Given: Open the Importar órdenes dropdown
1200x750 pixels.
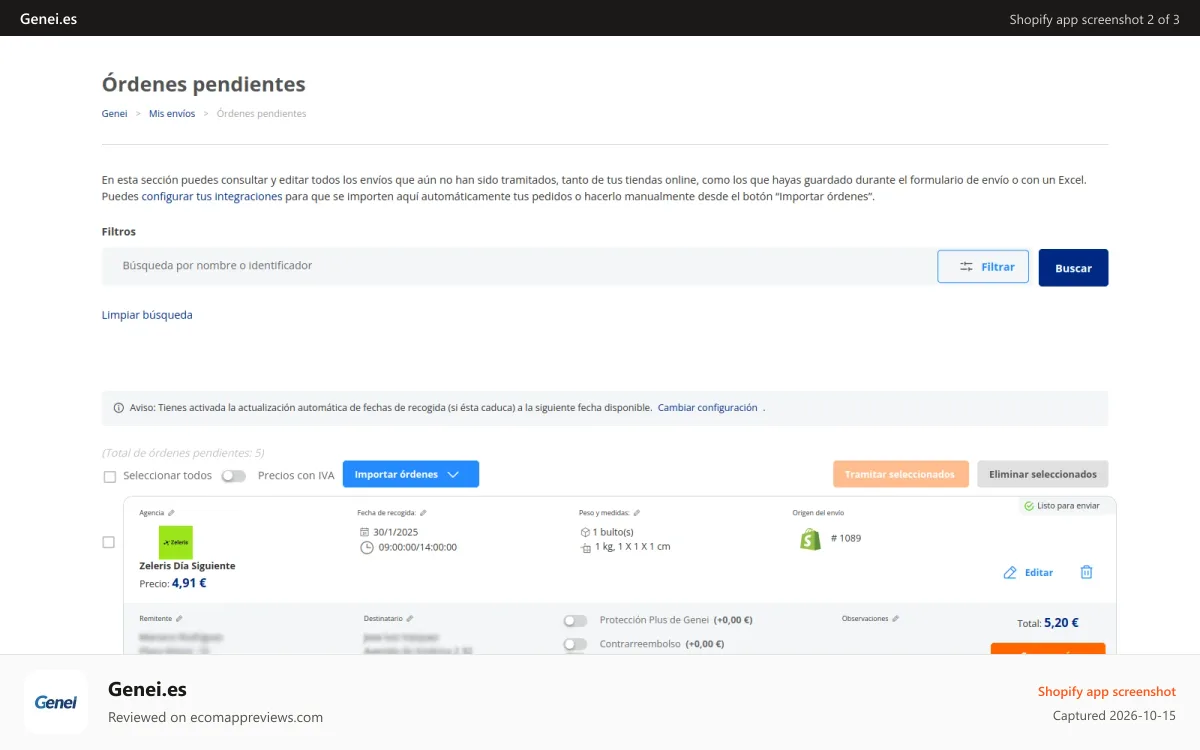Looking at the screenshot, I should tap(411, 474).
